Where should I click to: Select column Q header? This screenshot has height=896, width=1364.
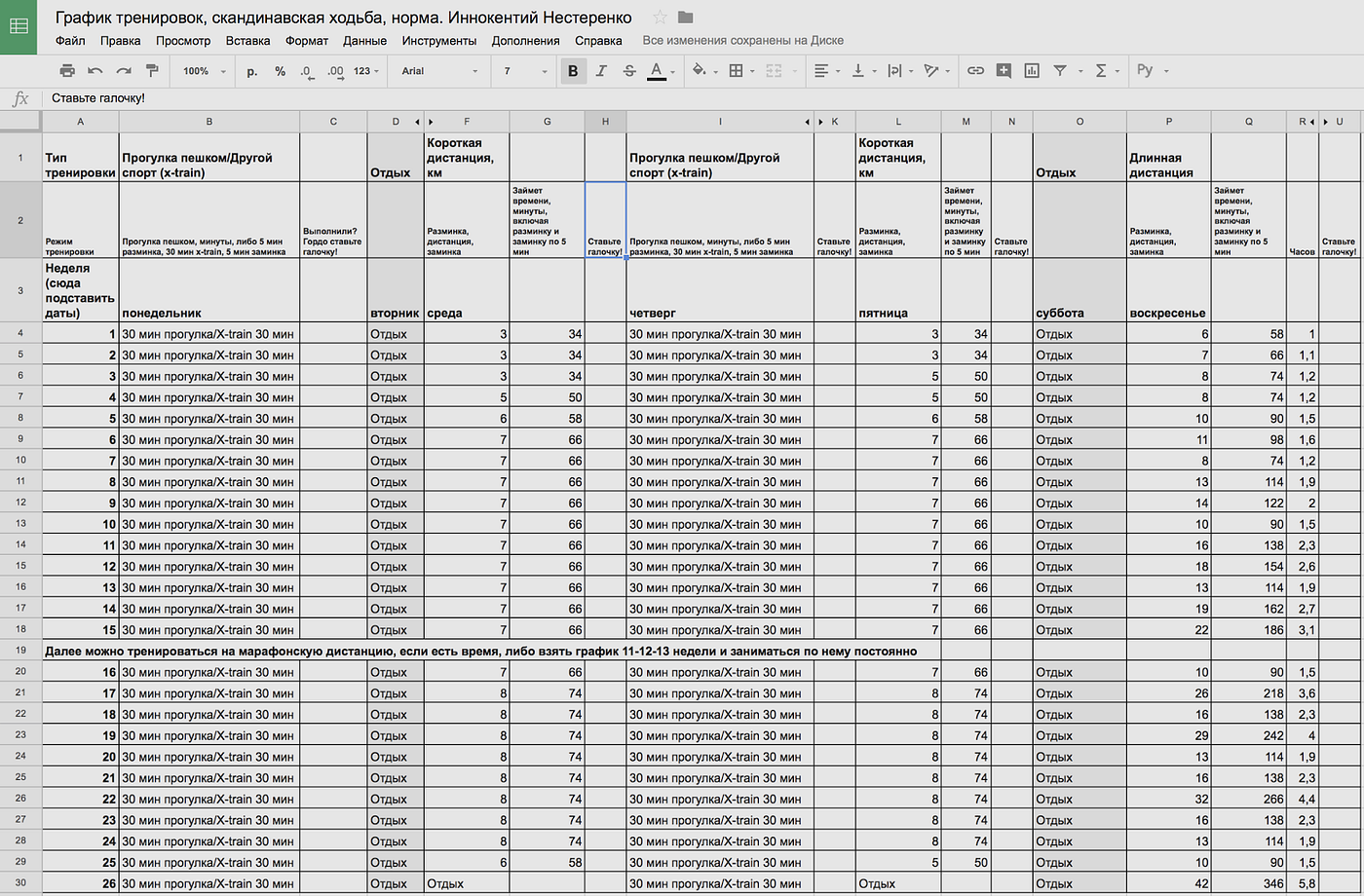[1249, 122]
